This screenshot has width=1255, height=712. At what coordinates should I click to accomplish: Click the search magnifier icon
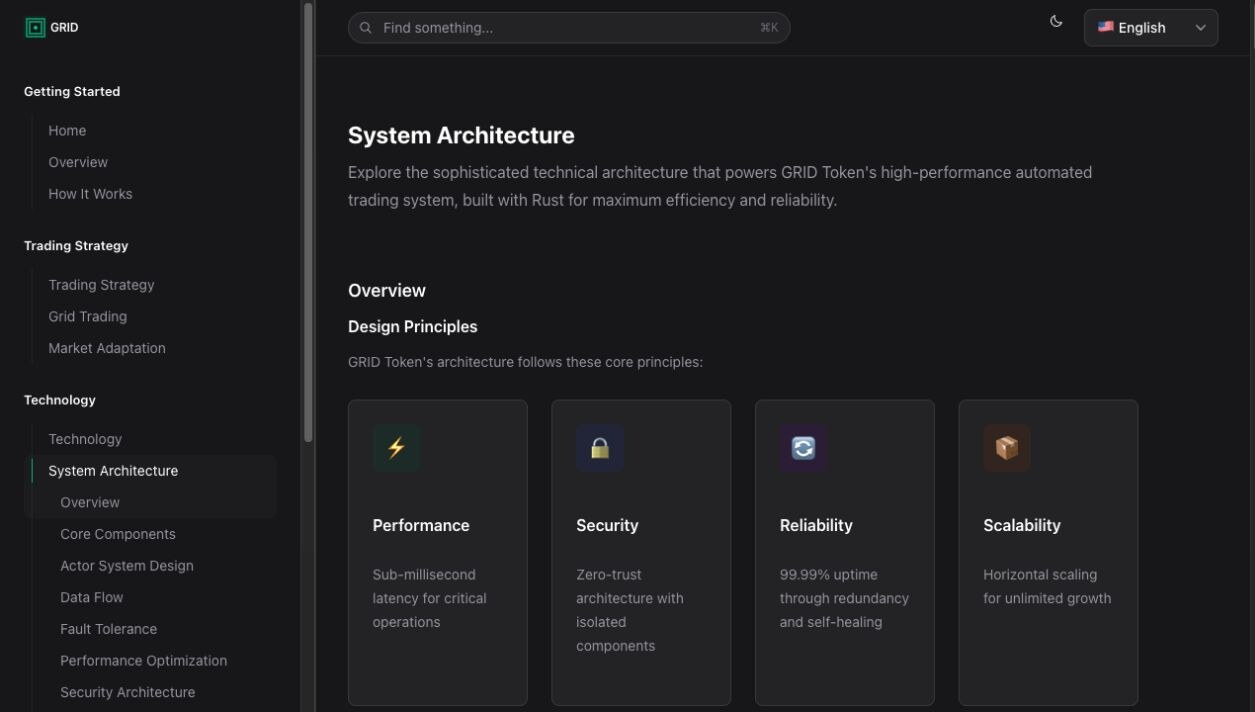click(366, 28)
